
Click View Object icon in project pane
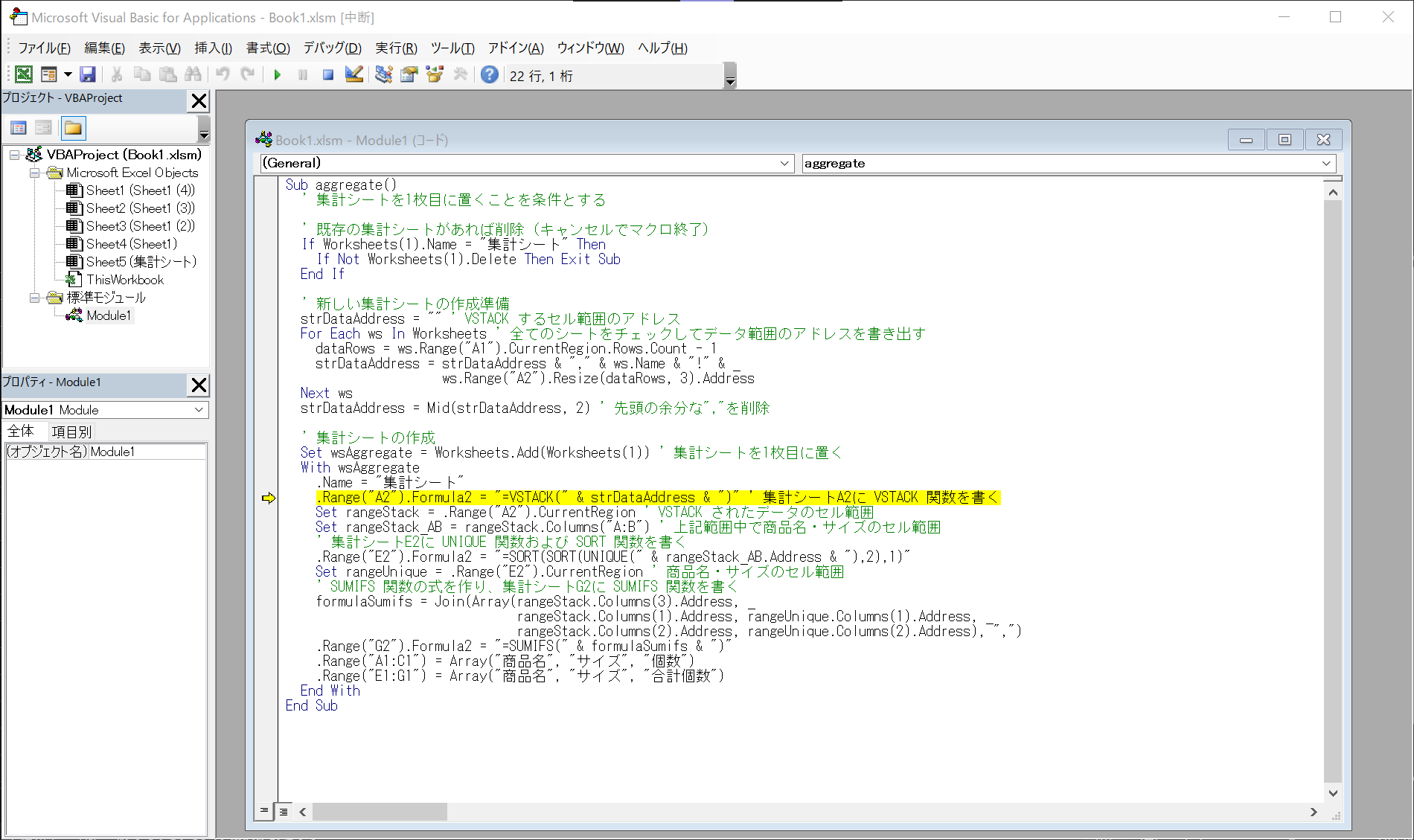44,128
